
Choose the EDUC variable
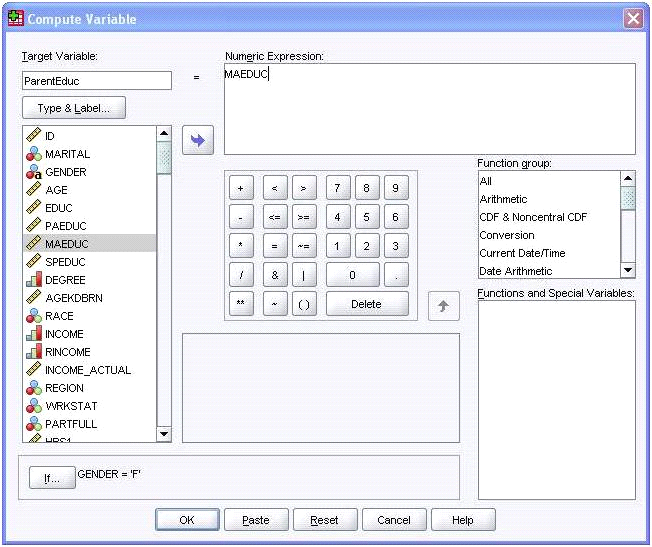click(89, 208)
